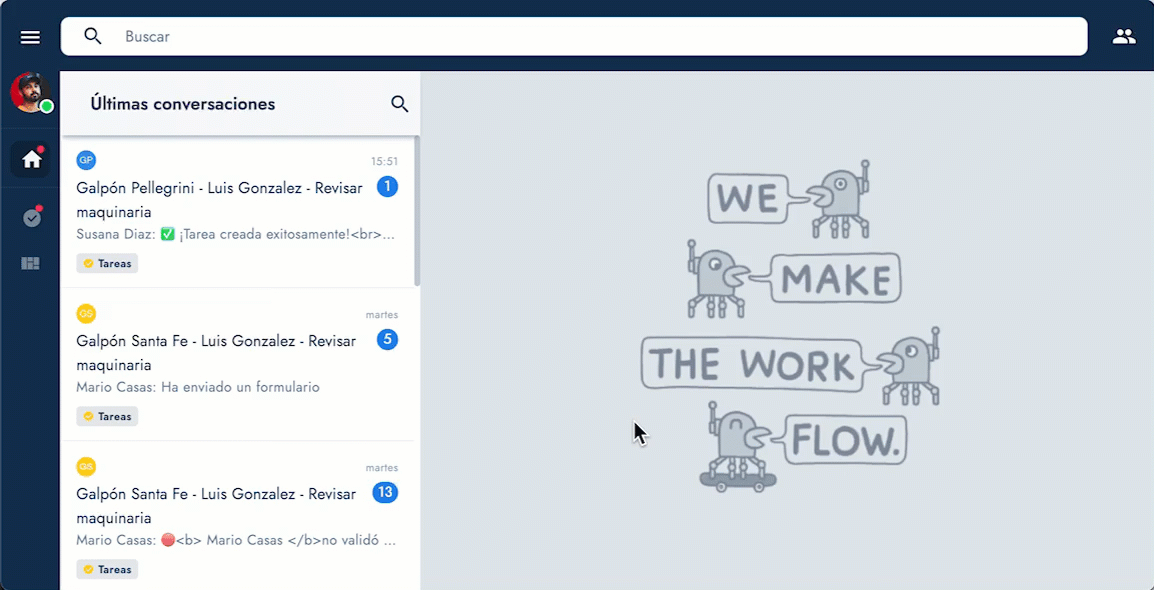The height and width of the screenshot is (590, 1154).
Task: Click the 15:51 timestamp
Action: click(x=384, y=162)
